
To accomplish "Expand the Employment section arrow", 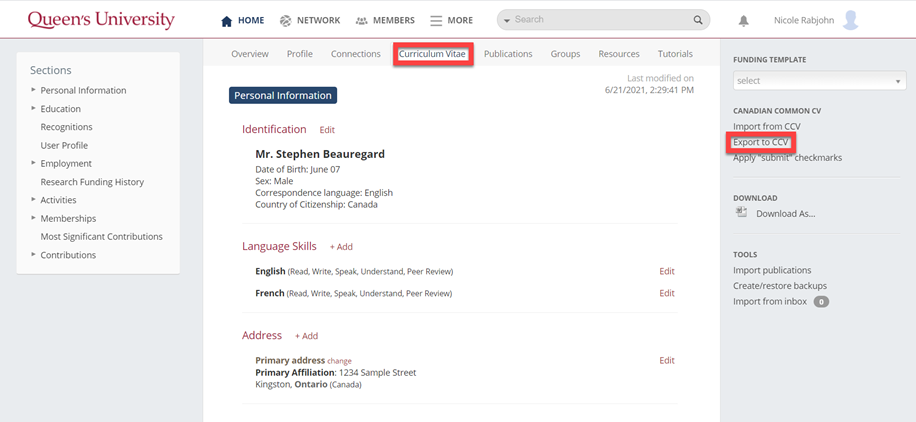I will (x=33, y=163).
